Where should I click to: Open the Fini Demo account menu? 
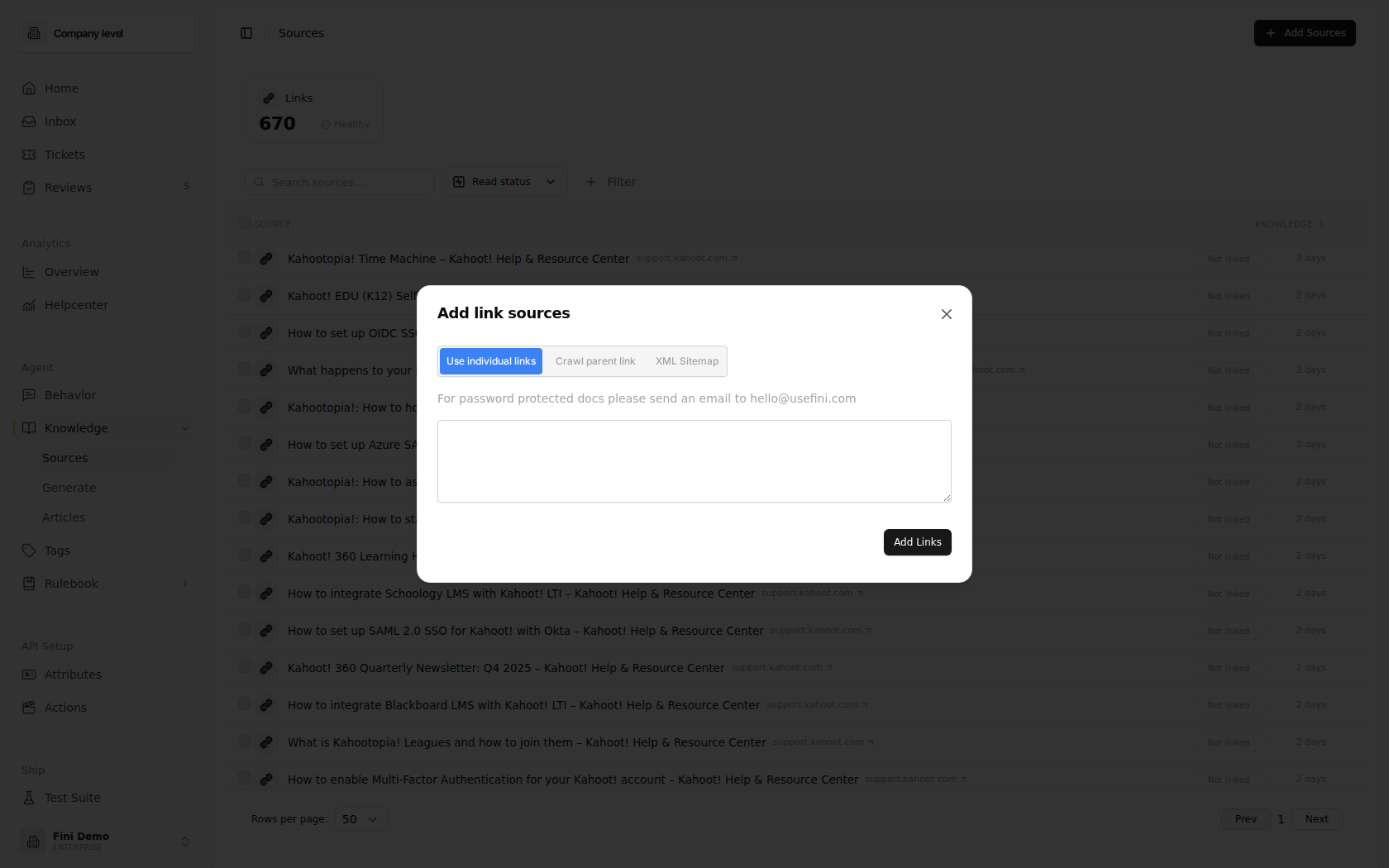[x=106, y=841]
